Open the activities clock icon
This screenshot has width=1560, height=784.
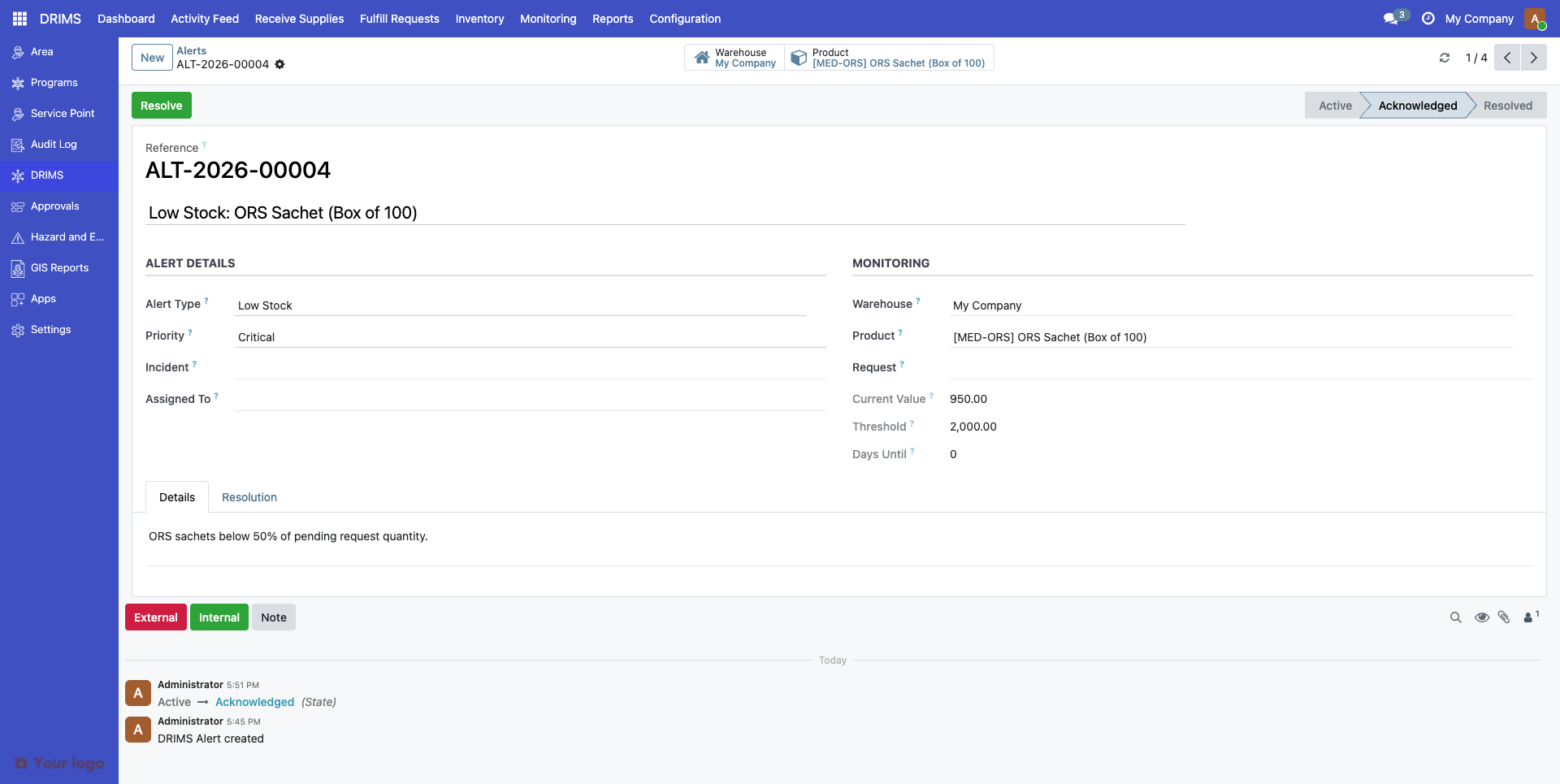coord(1428,19)
